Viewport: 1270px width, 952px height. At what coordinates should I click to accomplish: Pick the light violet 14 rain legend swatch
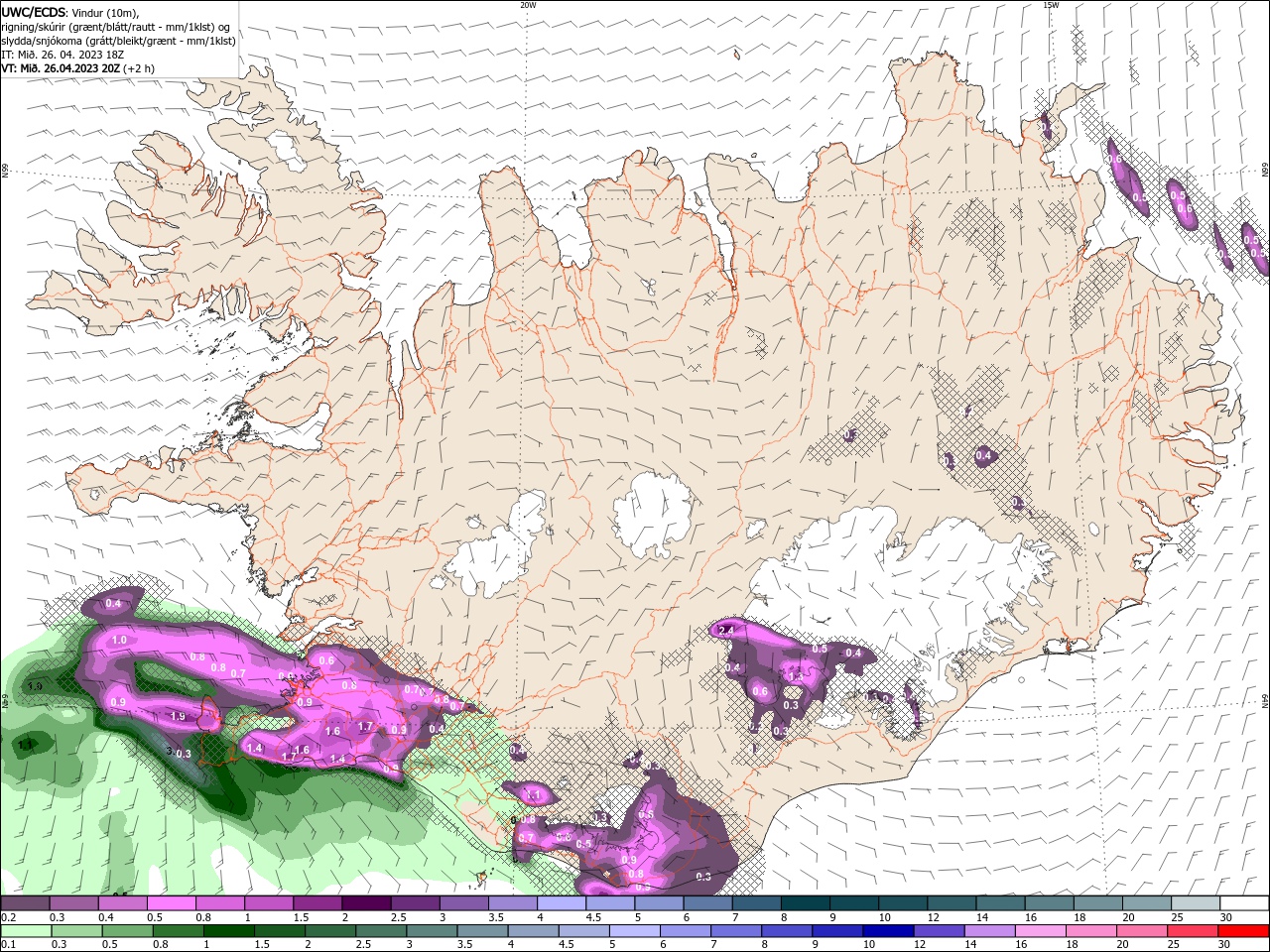tap(988, 930)
